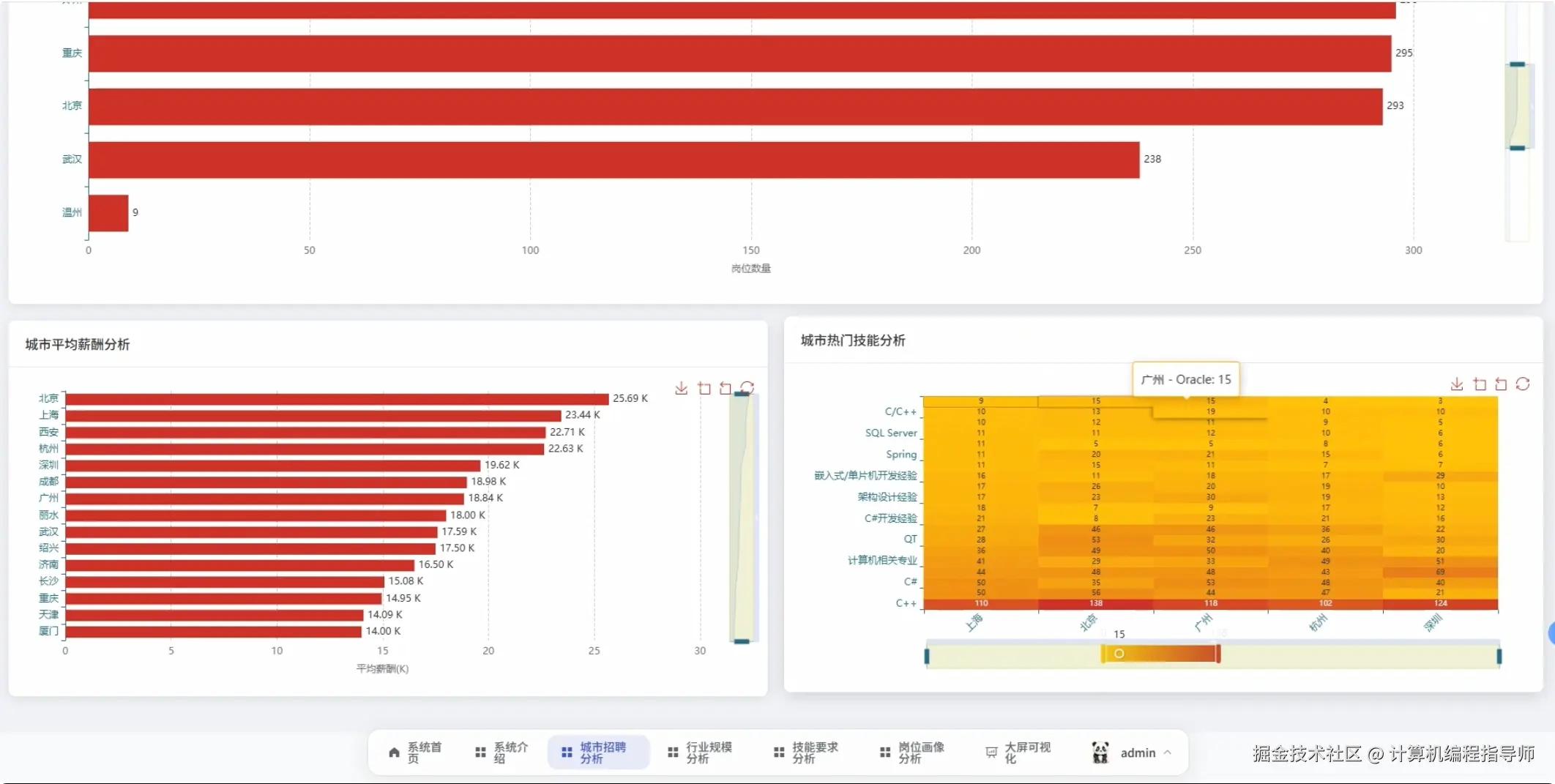Viewport: 1555px width, 784px height.
Task: Click bottom handle of salary chart vertical zoom
Action: [742, 641]
